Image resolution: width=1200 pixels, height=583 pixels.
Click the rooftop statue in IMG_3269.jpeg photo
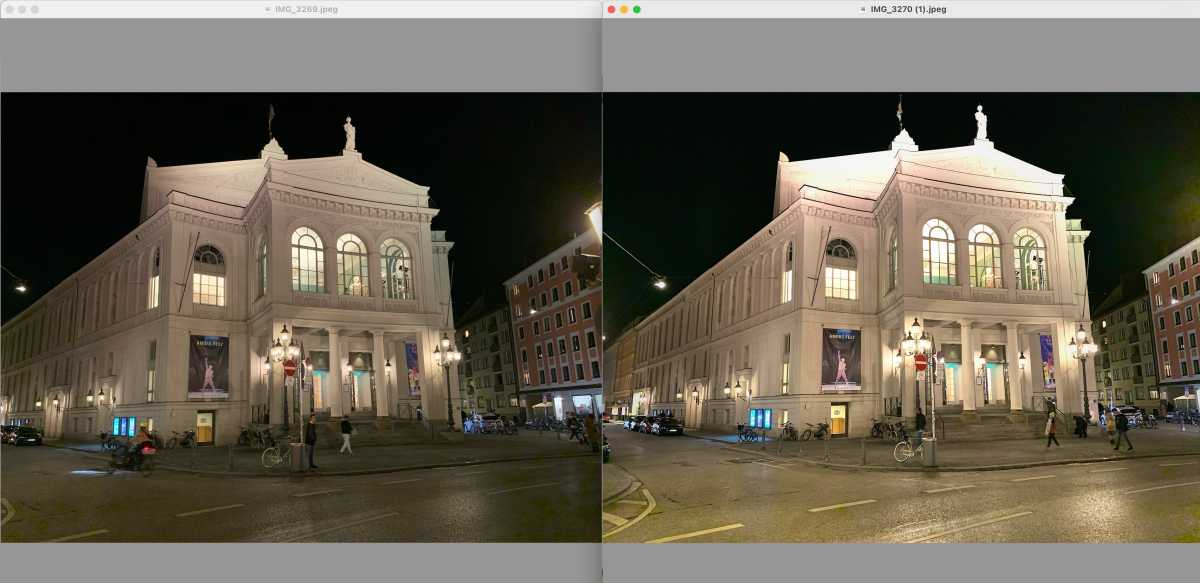349,134
